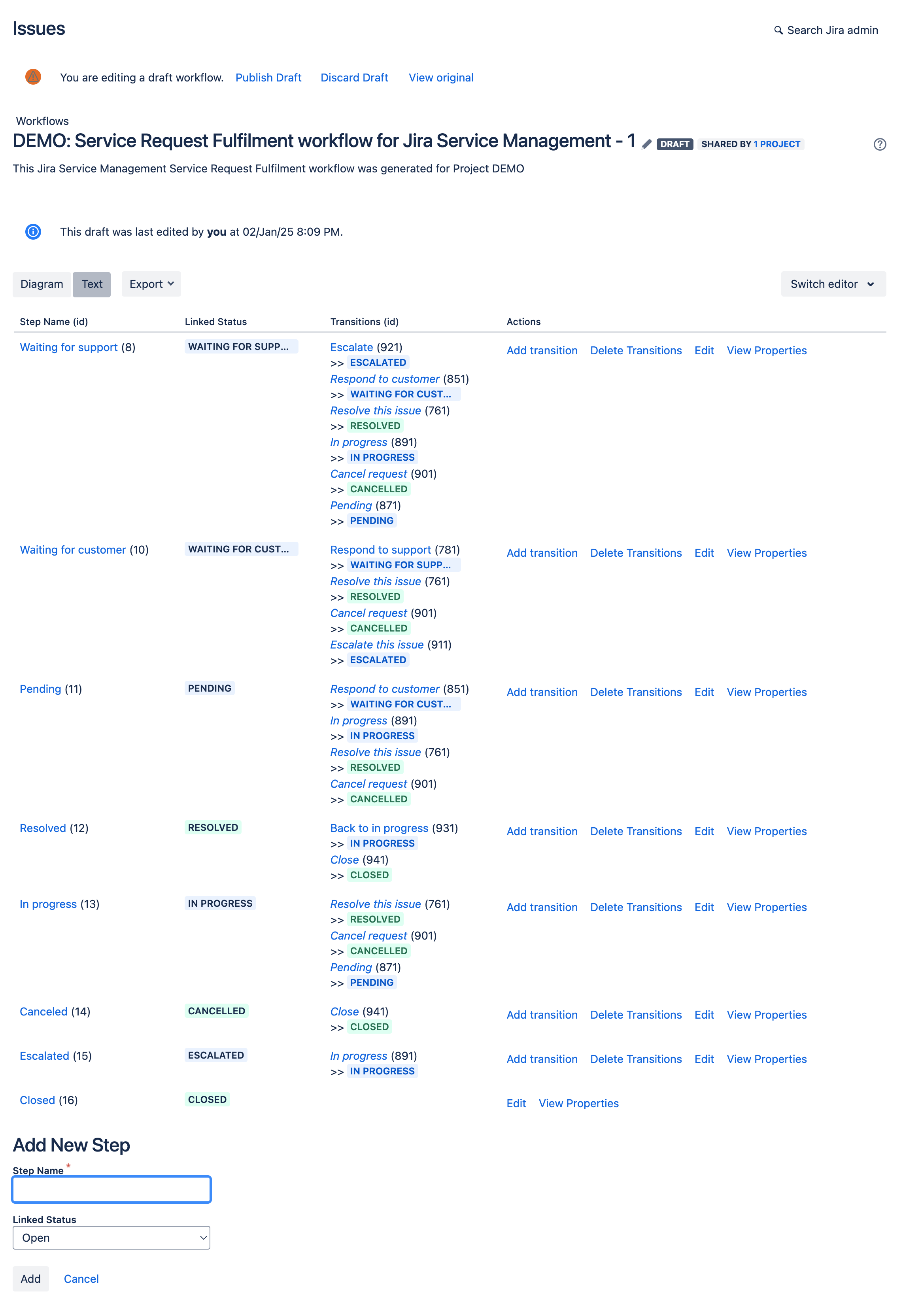Click the Transitions (id) column header

point(364,321)
